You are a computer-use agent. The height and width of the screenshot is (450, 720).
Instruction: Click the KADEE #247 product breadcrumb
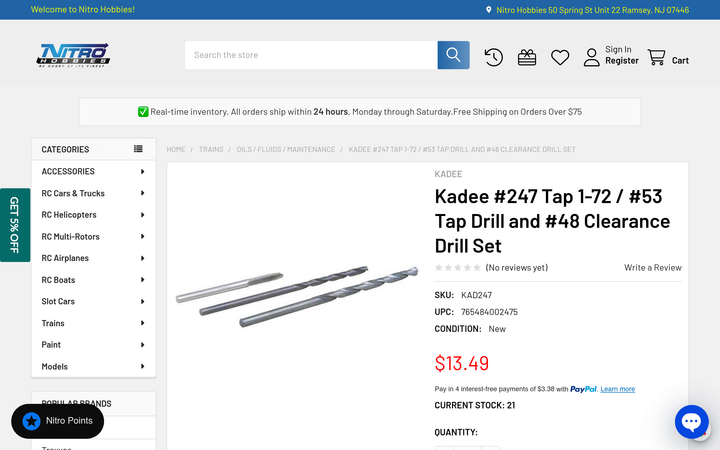[x=462, y=150]
